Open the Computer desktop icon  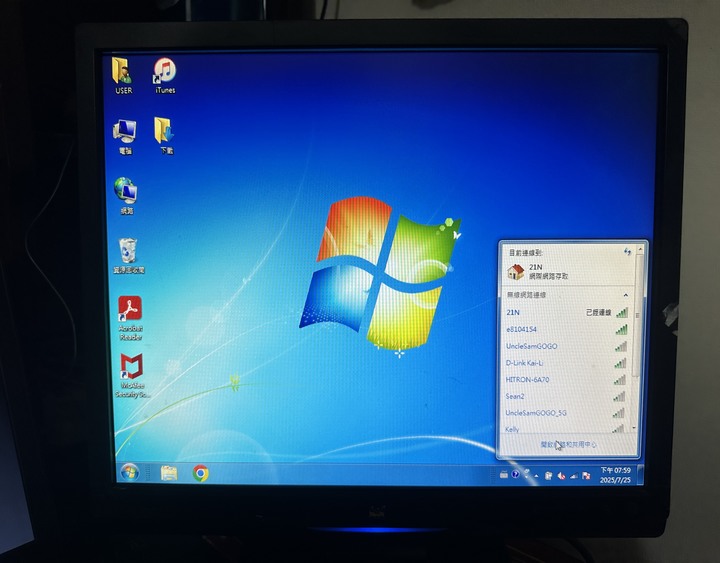click(124, 136)
